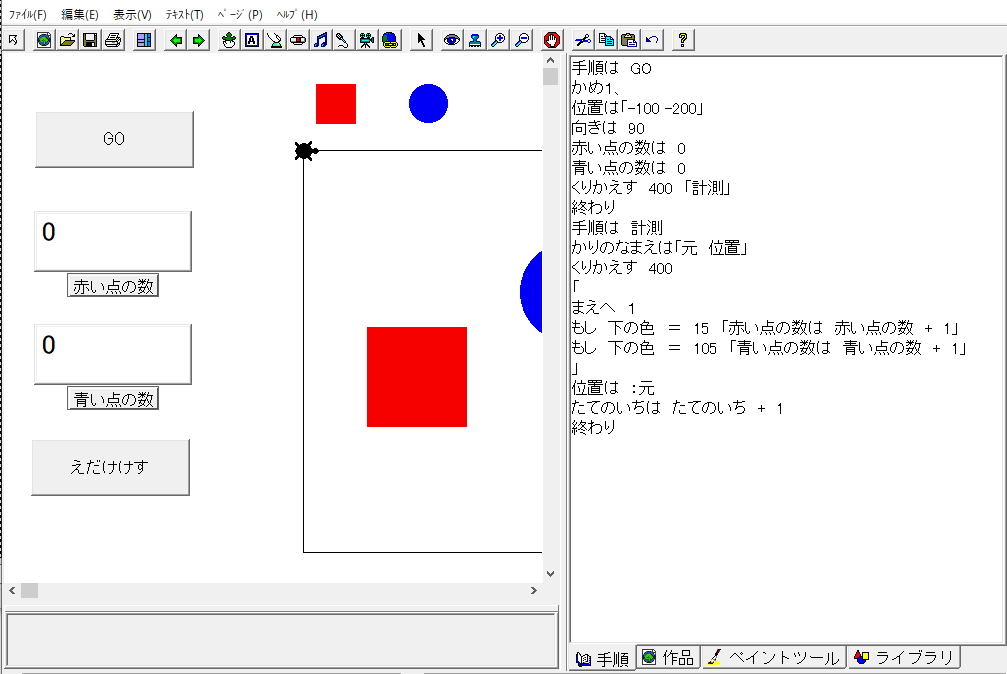The width and height of the screenshot is (1007, 674).
Task: Click the globe hyperlink icon
Action: tap(390, 40)
